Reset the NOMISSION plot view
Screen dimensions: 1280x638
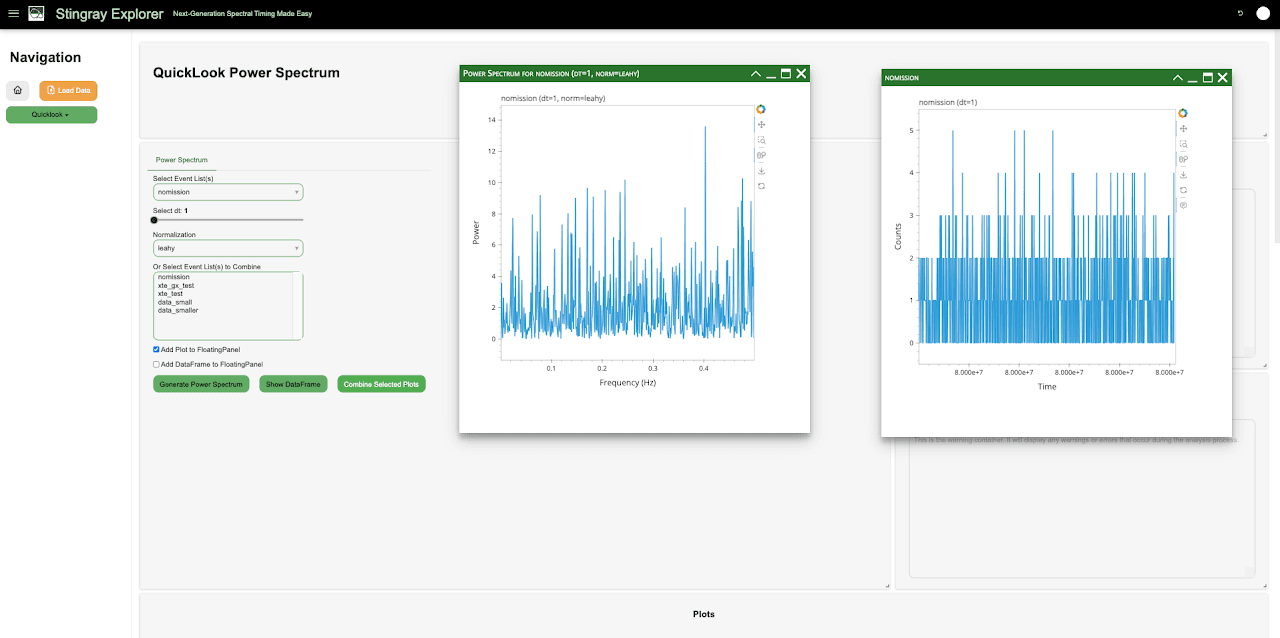(x=1183, y=190)
